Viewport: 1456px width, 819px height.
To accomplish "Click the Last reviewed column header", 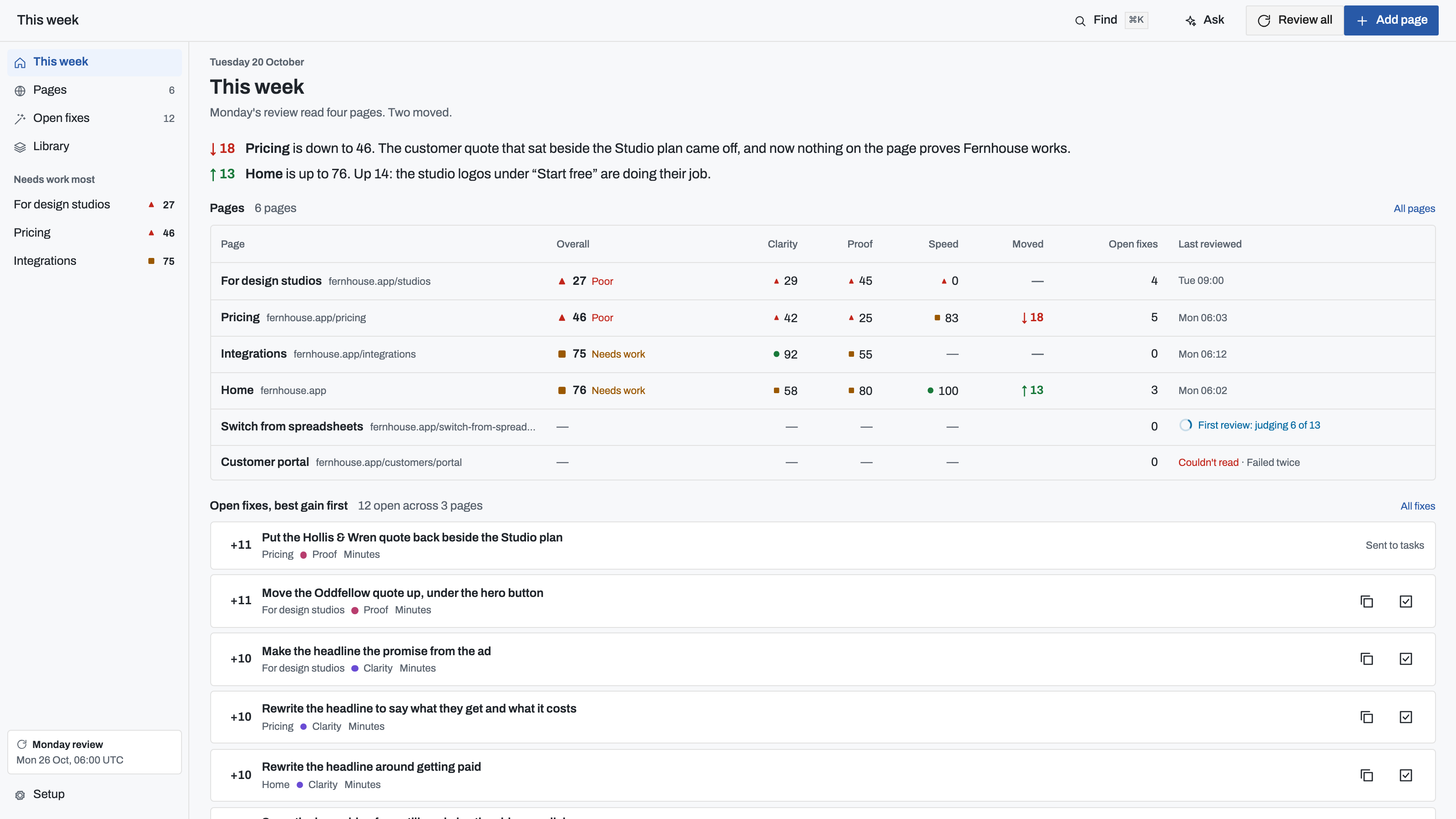I will (x=1209, y=244).
